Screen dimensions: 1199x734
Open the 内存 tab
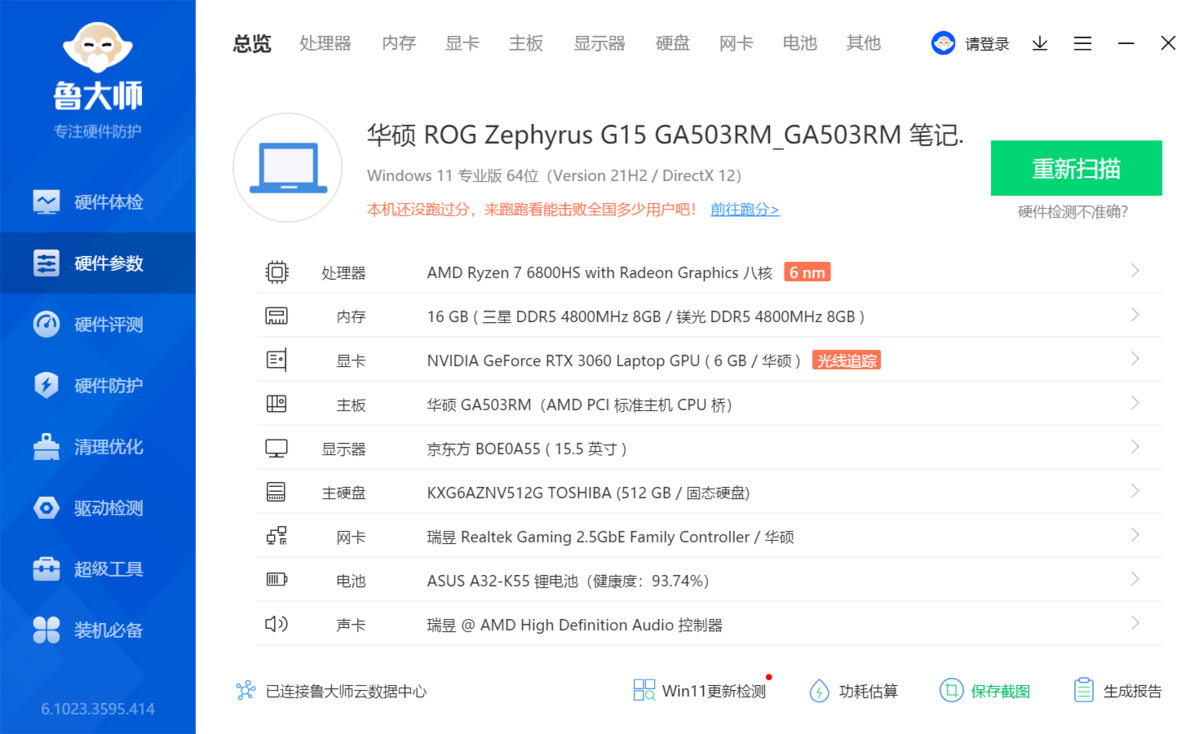point(399,44)
